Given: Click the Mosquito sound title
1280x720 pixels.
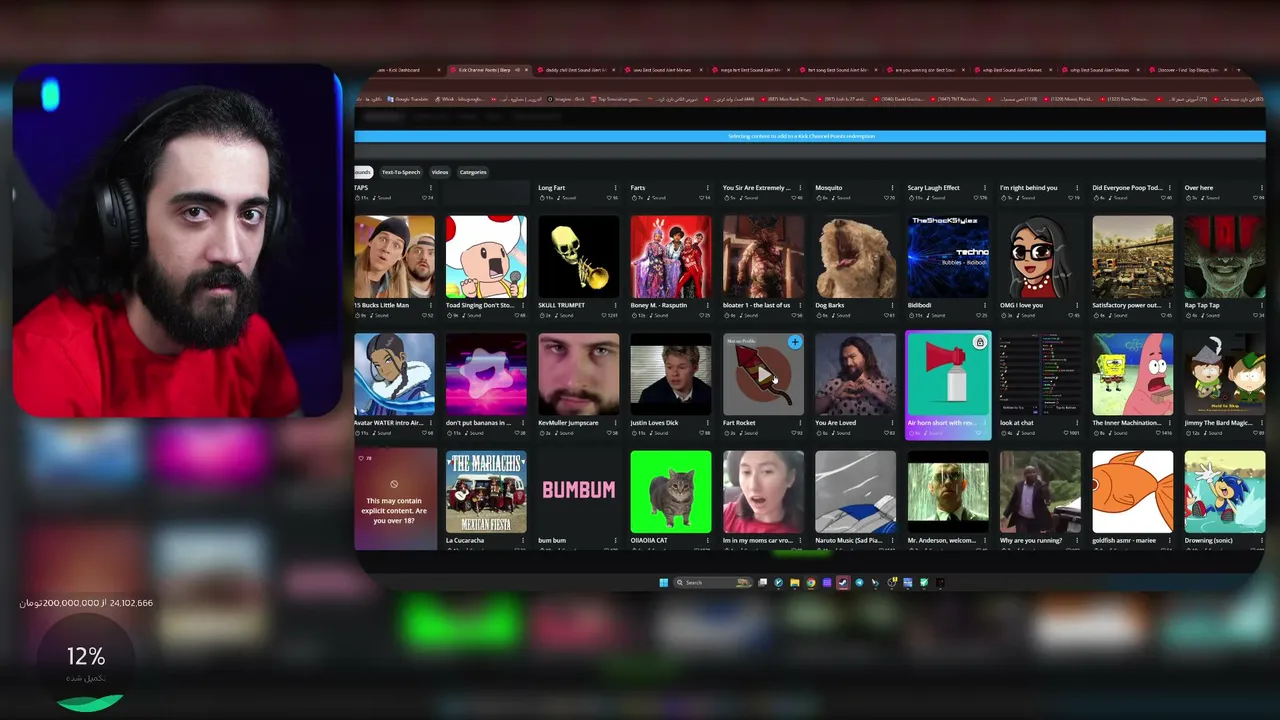Looking at the screenshot, I should [x=829, y=188].
